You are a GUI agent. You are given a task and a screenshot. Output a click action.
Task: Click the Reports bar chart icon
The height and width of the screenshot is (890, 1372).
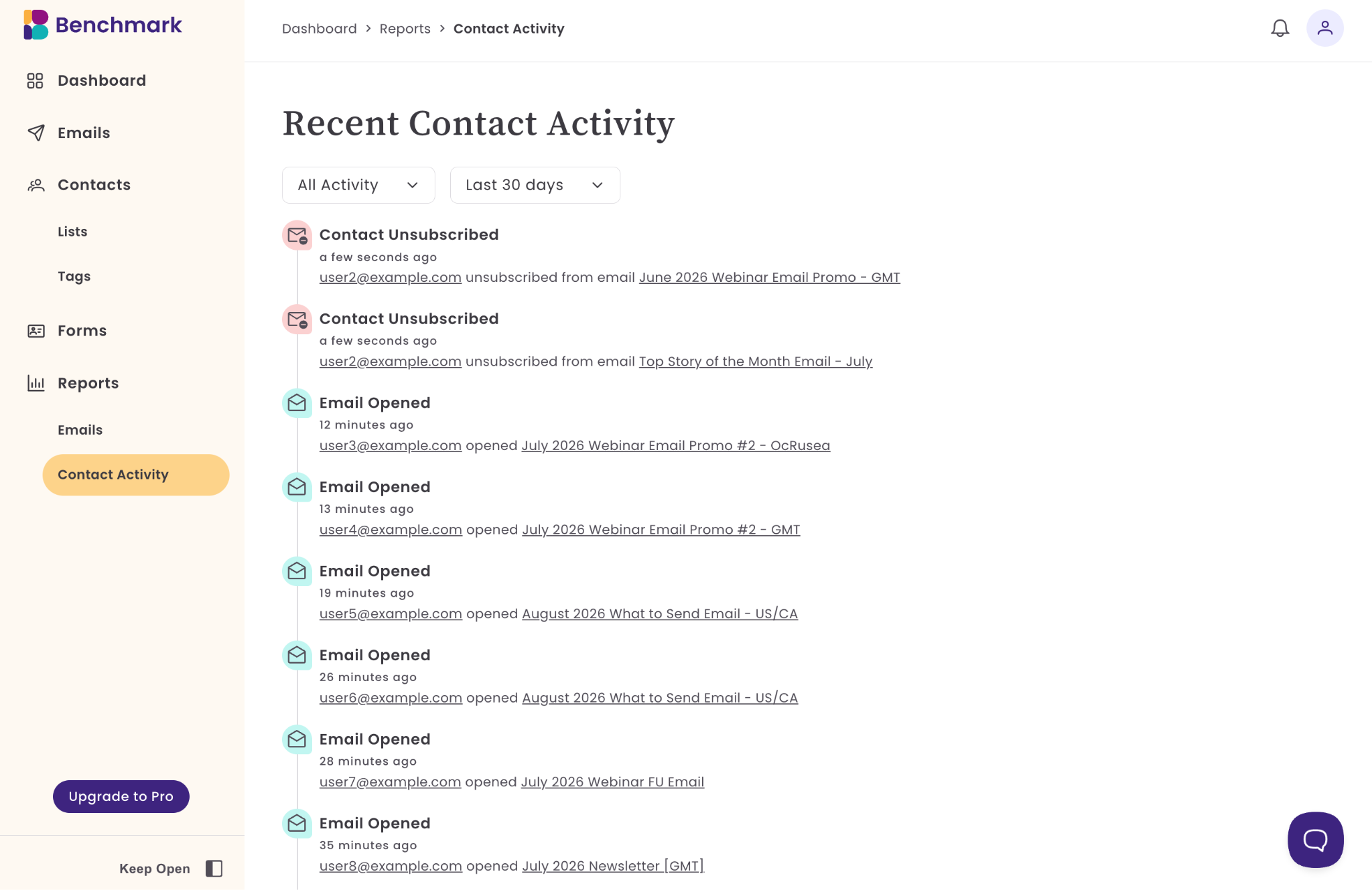[x=36, y=383]
